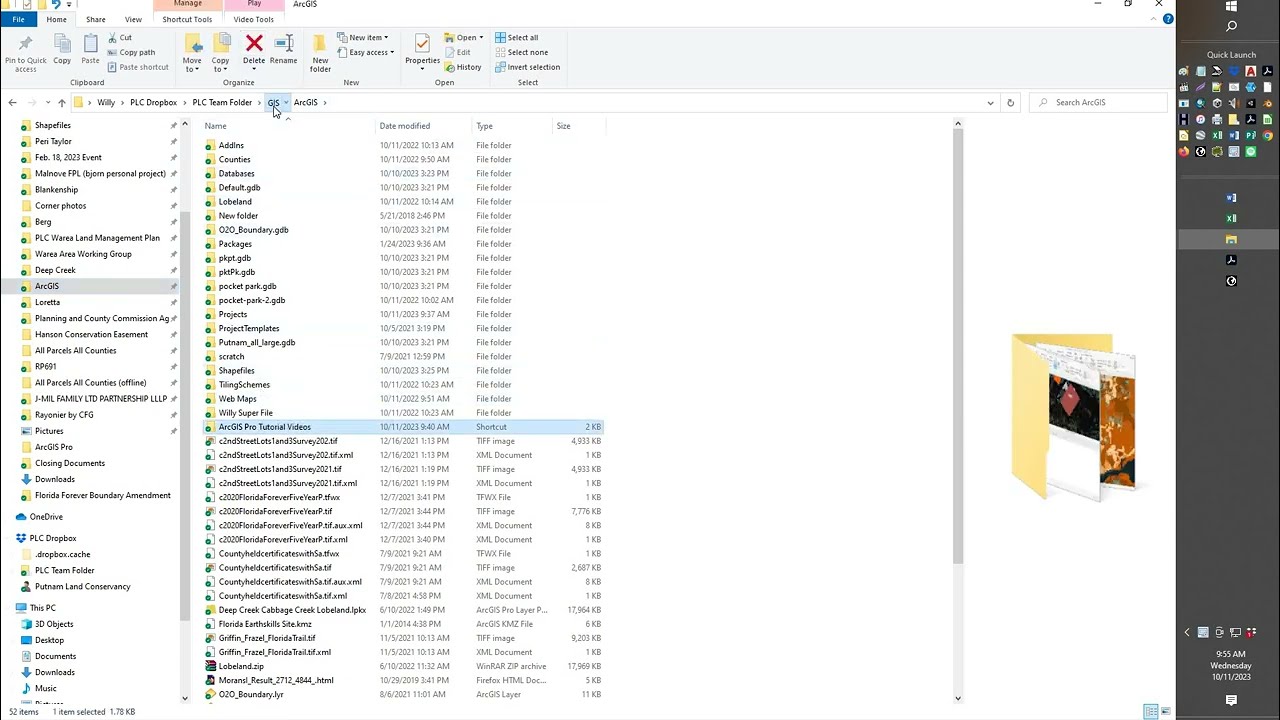Open the address bar history dropdown
Screen dimensions: 1280x720
pos(990,102)
